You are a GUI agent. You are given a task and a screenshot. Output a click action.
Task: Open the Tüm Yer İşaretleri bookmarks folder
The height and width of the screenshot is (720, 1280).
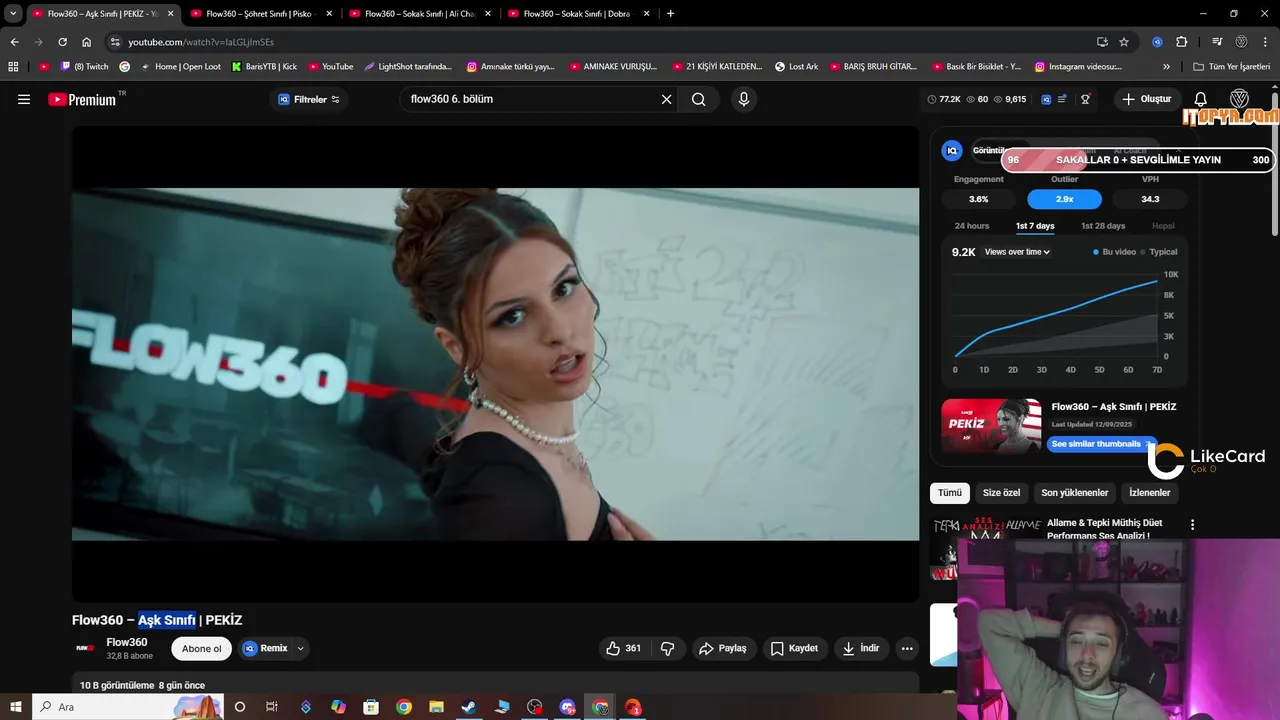pos(1231,66)
